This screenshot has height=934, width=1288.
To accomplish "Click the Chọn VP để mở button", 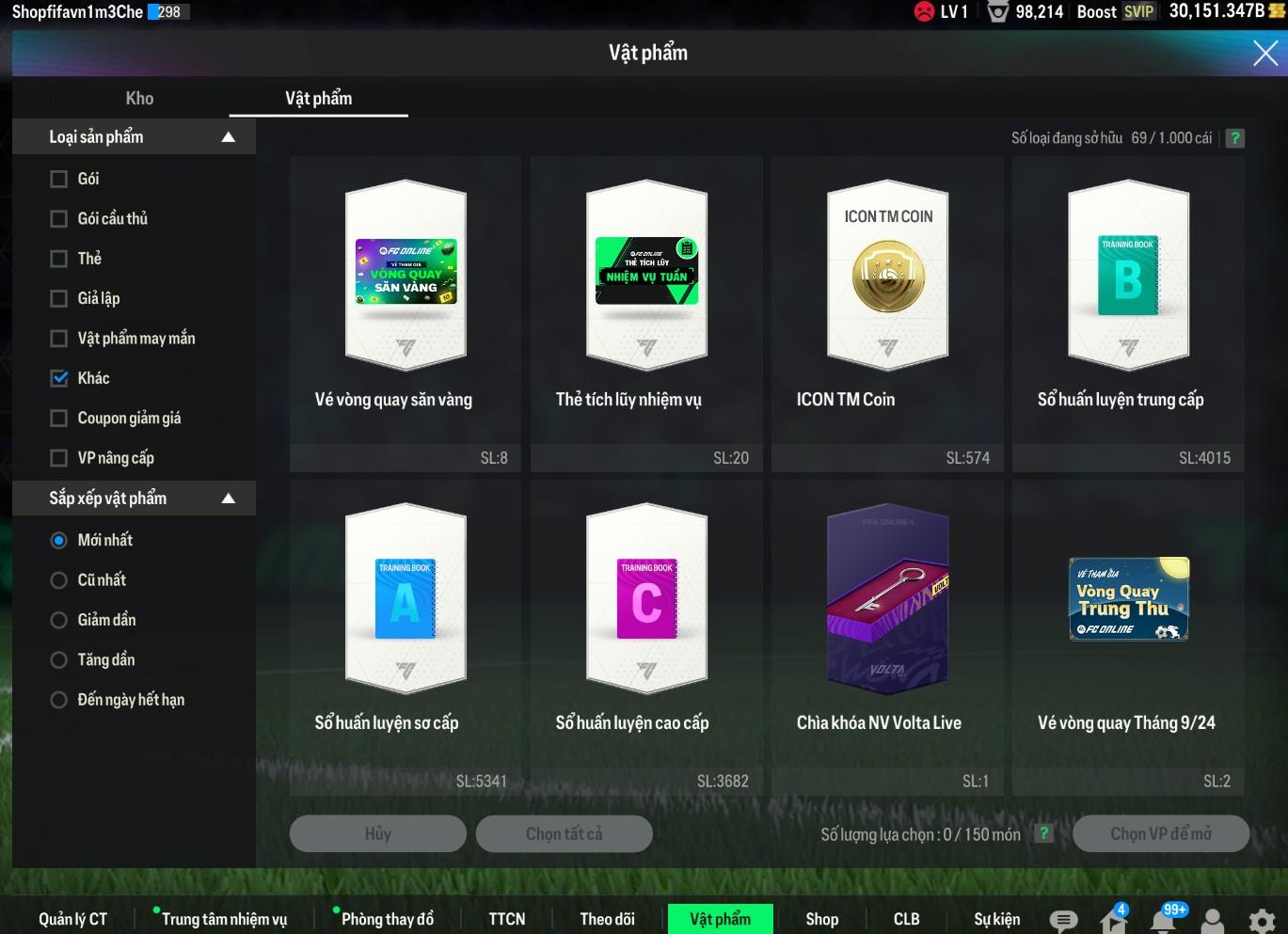I will (x=1160, y=833).
